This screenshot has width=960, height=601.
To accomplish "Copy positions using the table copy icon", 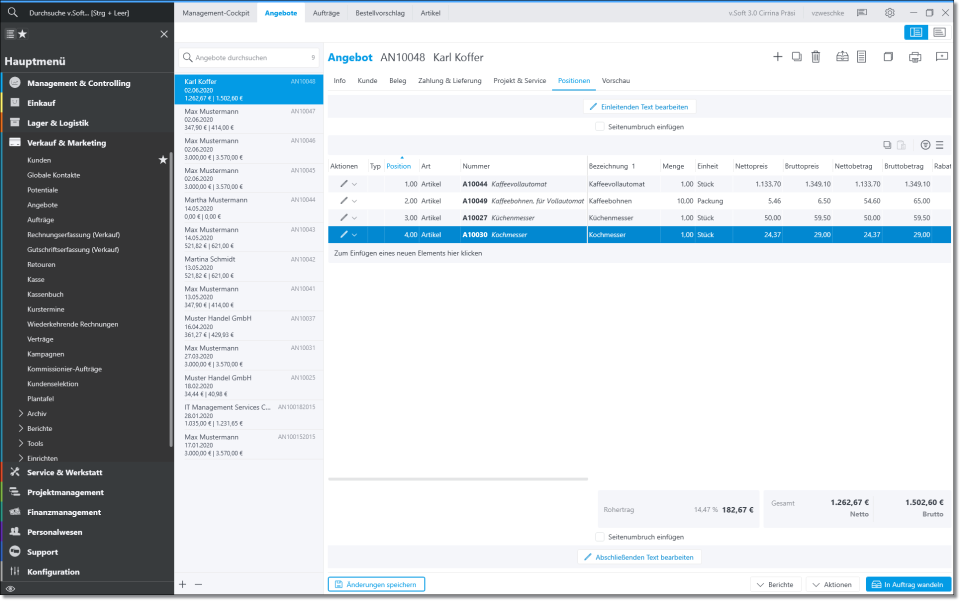I will pos(887,145).
